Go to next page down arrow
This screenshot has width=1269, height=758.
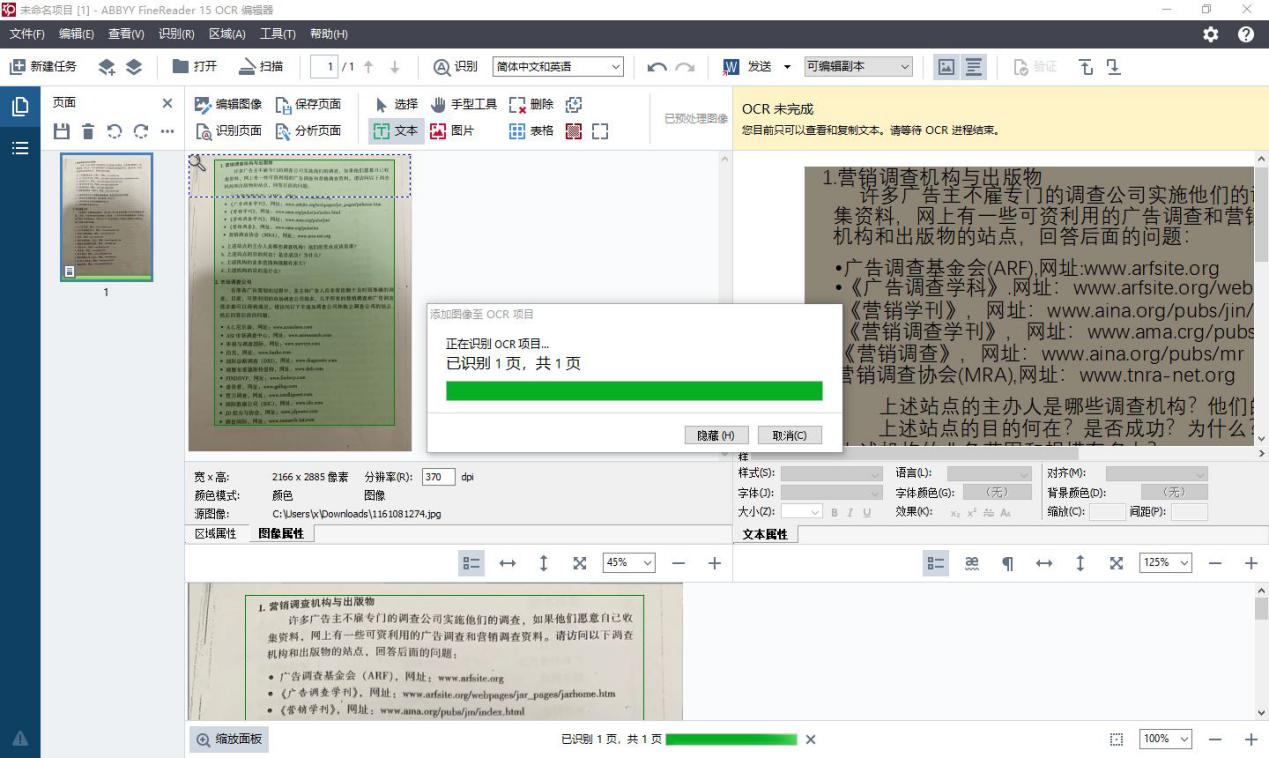point(394,67)
